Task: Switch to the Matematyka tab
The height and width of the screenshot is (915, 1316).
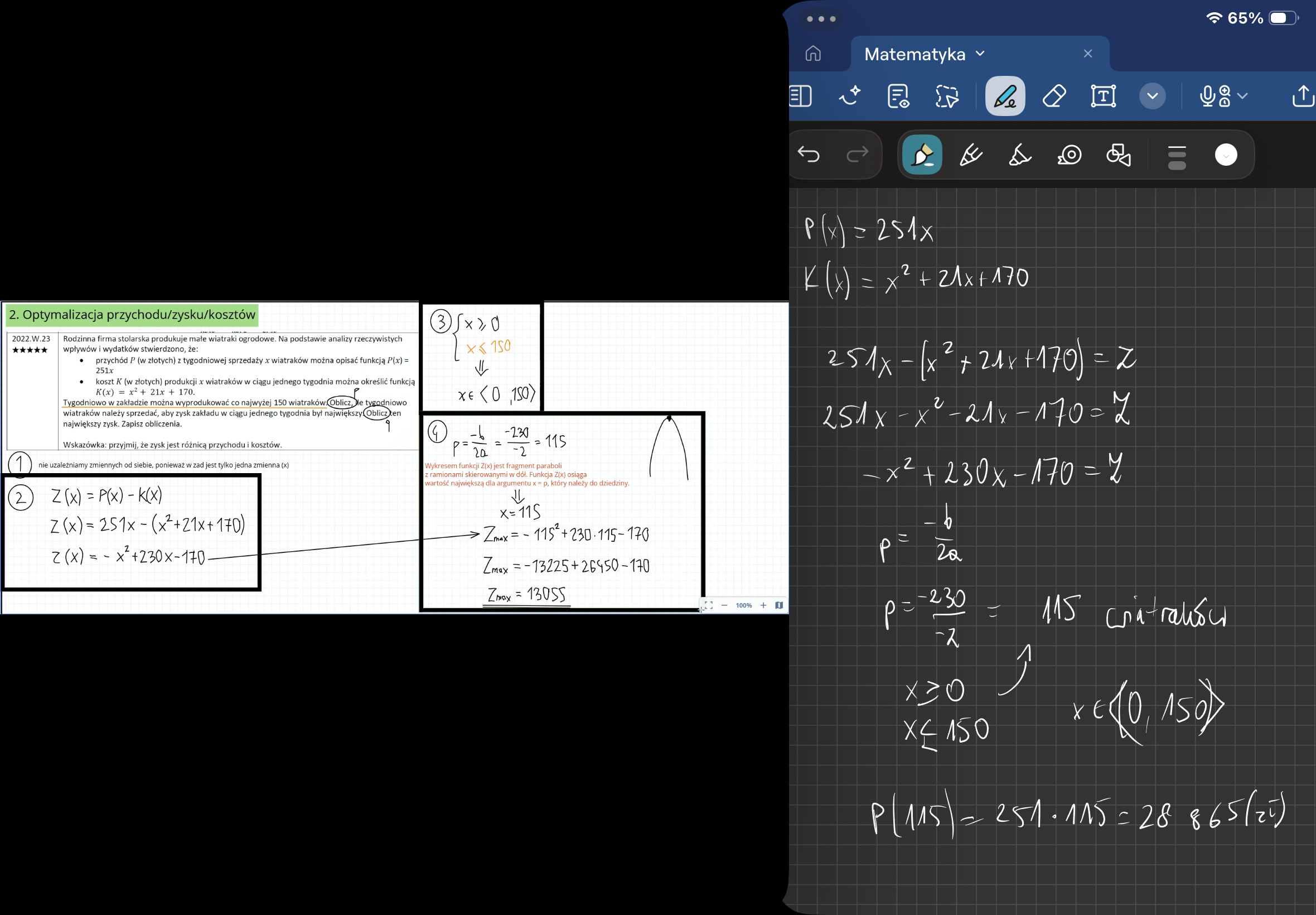Action: (915, 54)
